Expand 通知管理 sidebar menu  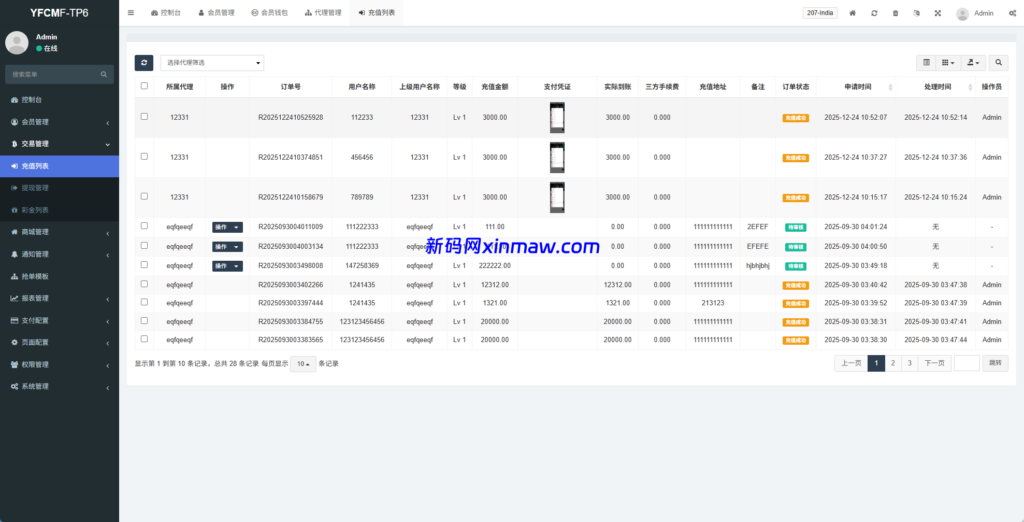pyautogui.click(x=59, y=254)
